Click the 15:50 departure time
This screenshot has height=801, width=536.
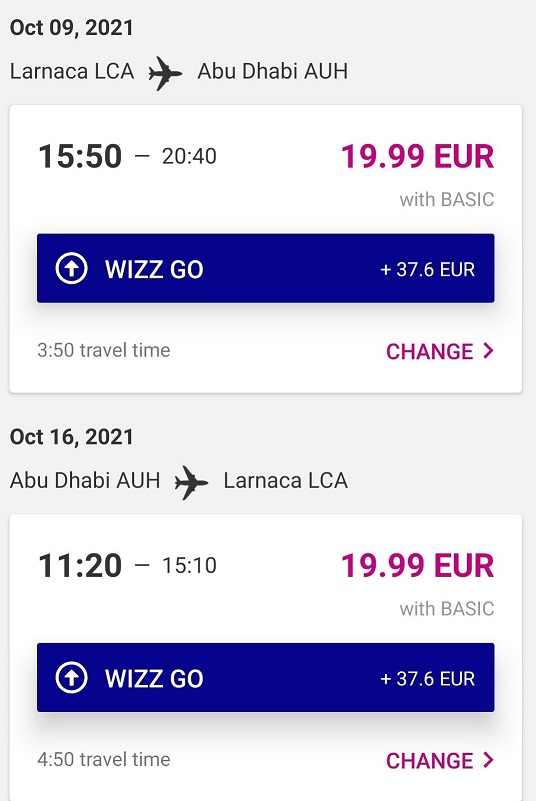click(x=80, y=156)
